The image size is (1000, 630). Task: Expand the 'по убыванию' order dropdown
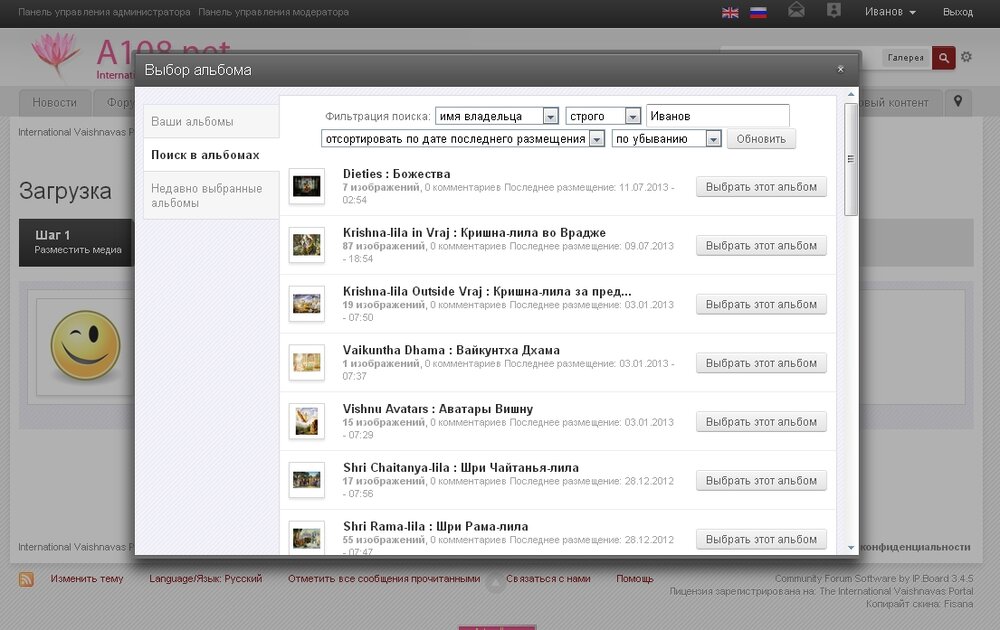[666, 139]
